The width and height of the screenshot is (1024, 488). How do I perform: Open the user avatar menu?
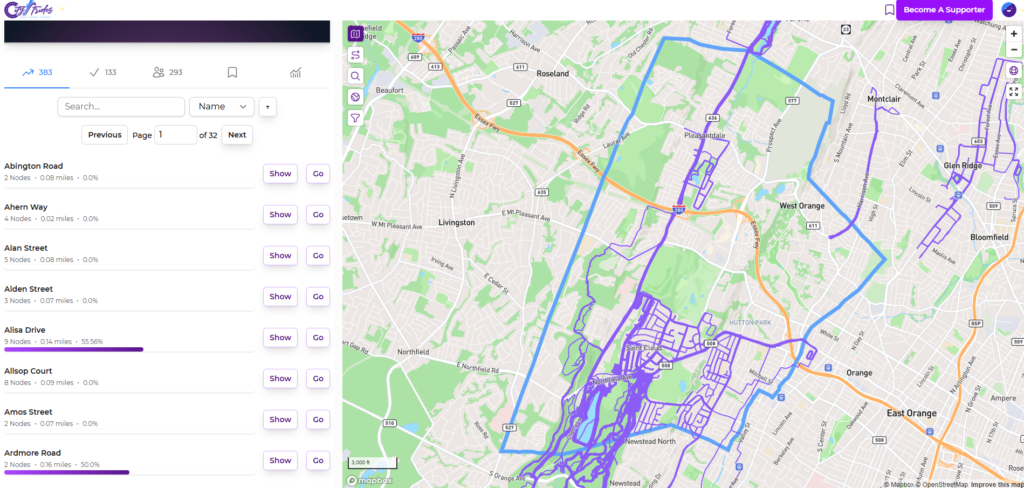coord(1009,10)
